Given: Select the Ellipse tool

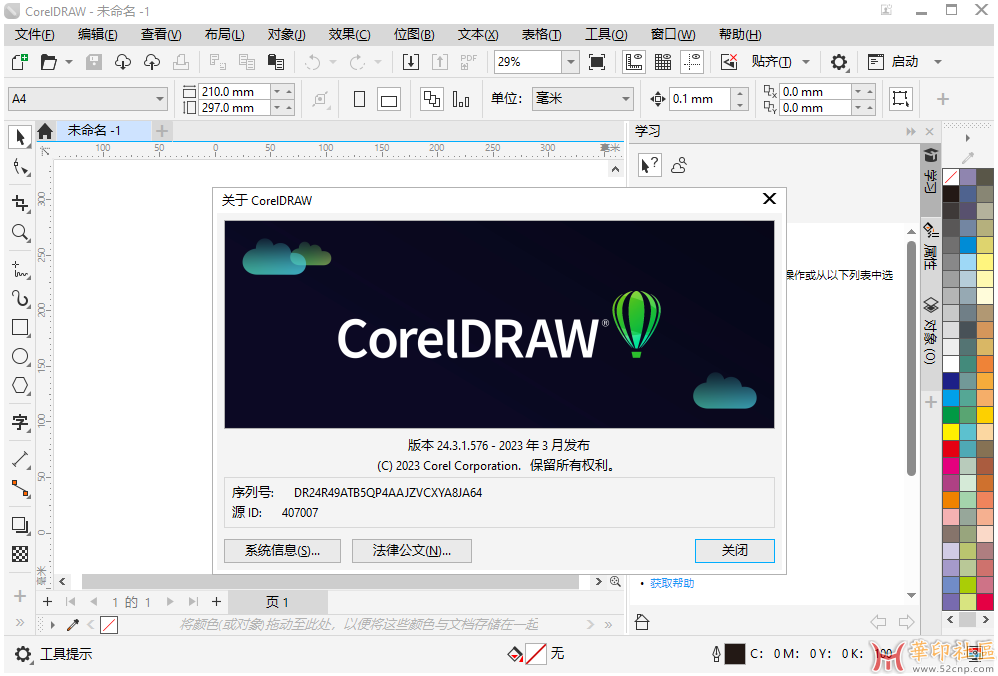Looking at the screenshot, I should tap(20, 356).
